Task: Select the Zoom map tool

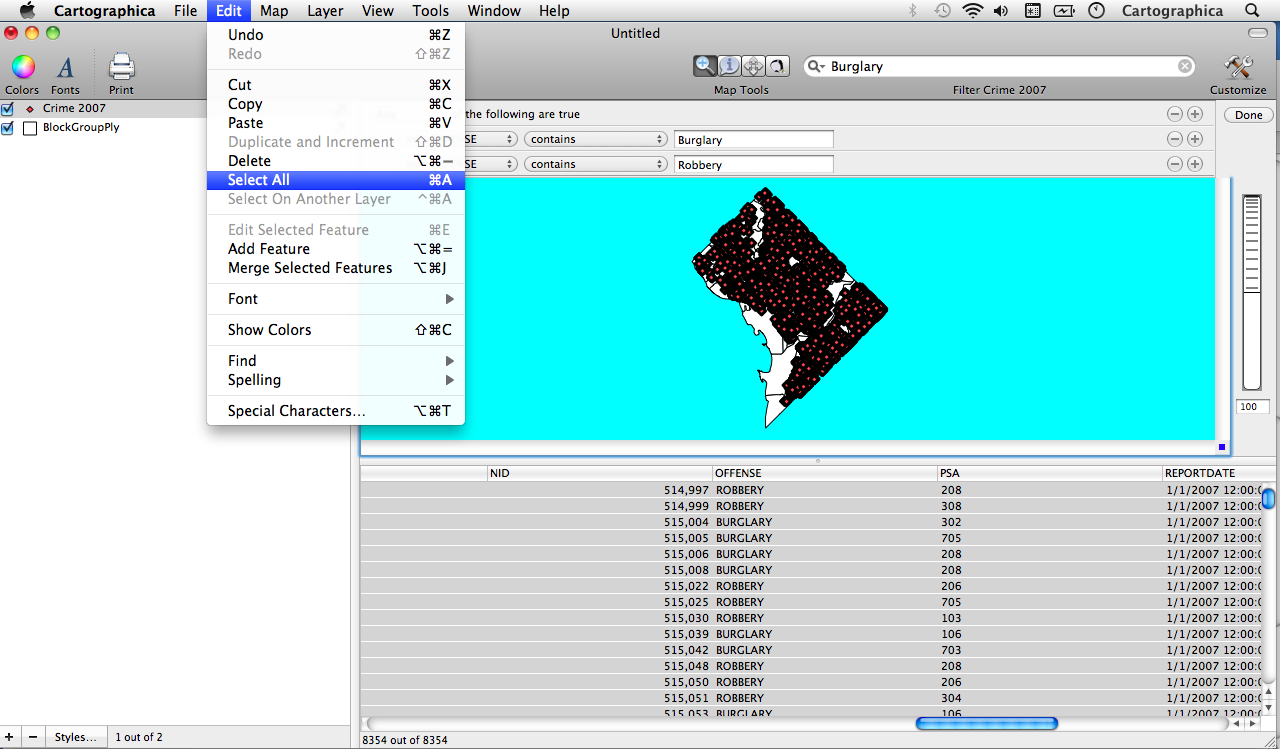Action: click(706, 66)
